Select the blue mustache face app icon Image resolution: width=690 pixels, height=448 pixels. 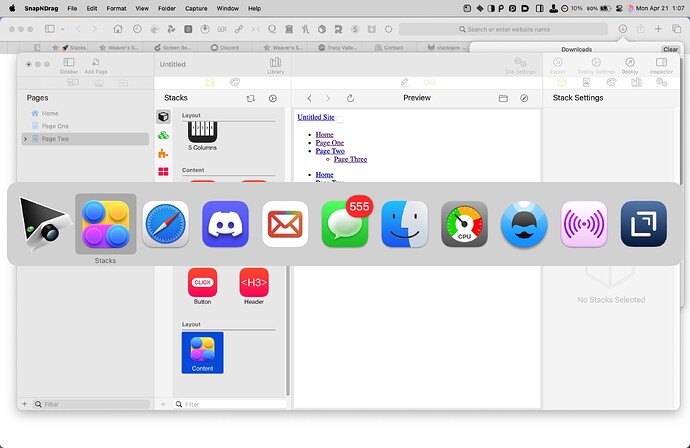[x=524, y=224]
